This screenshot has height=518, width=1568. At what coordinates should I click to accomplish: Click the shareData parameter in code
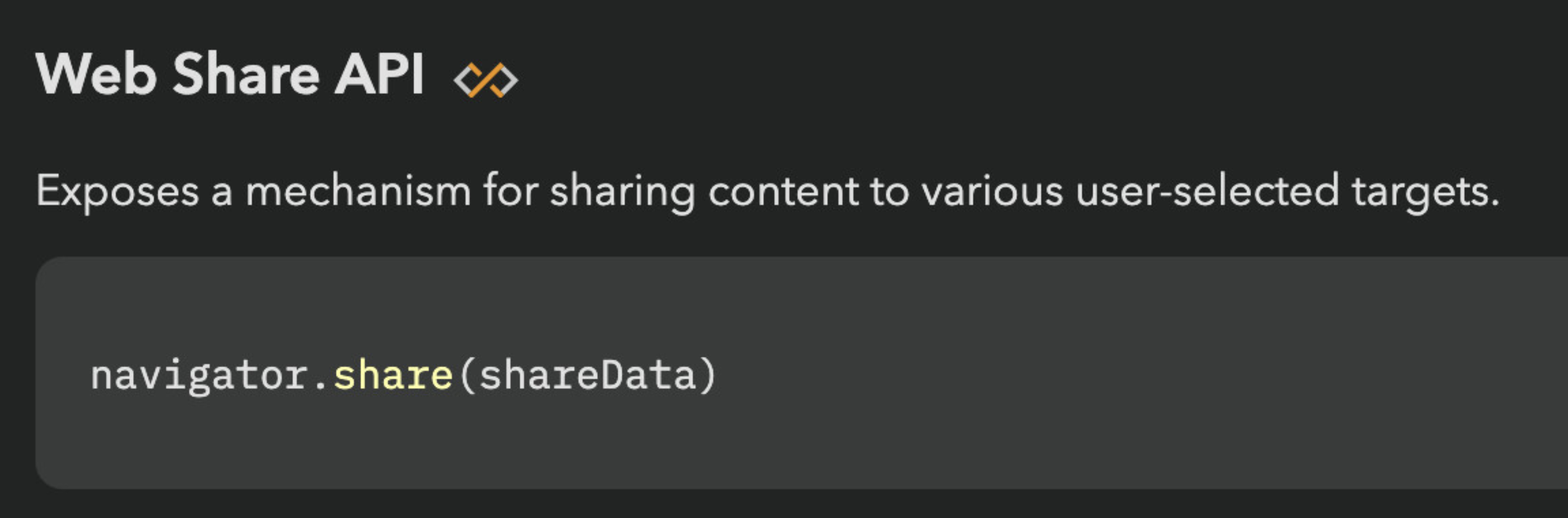click(588, 375)
